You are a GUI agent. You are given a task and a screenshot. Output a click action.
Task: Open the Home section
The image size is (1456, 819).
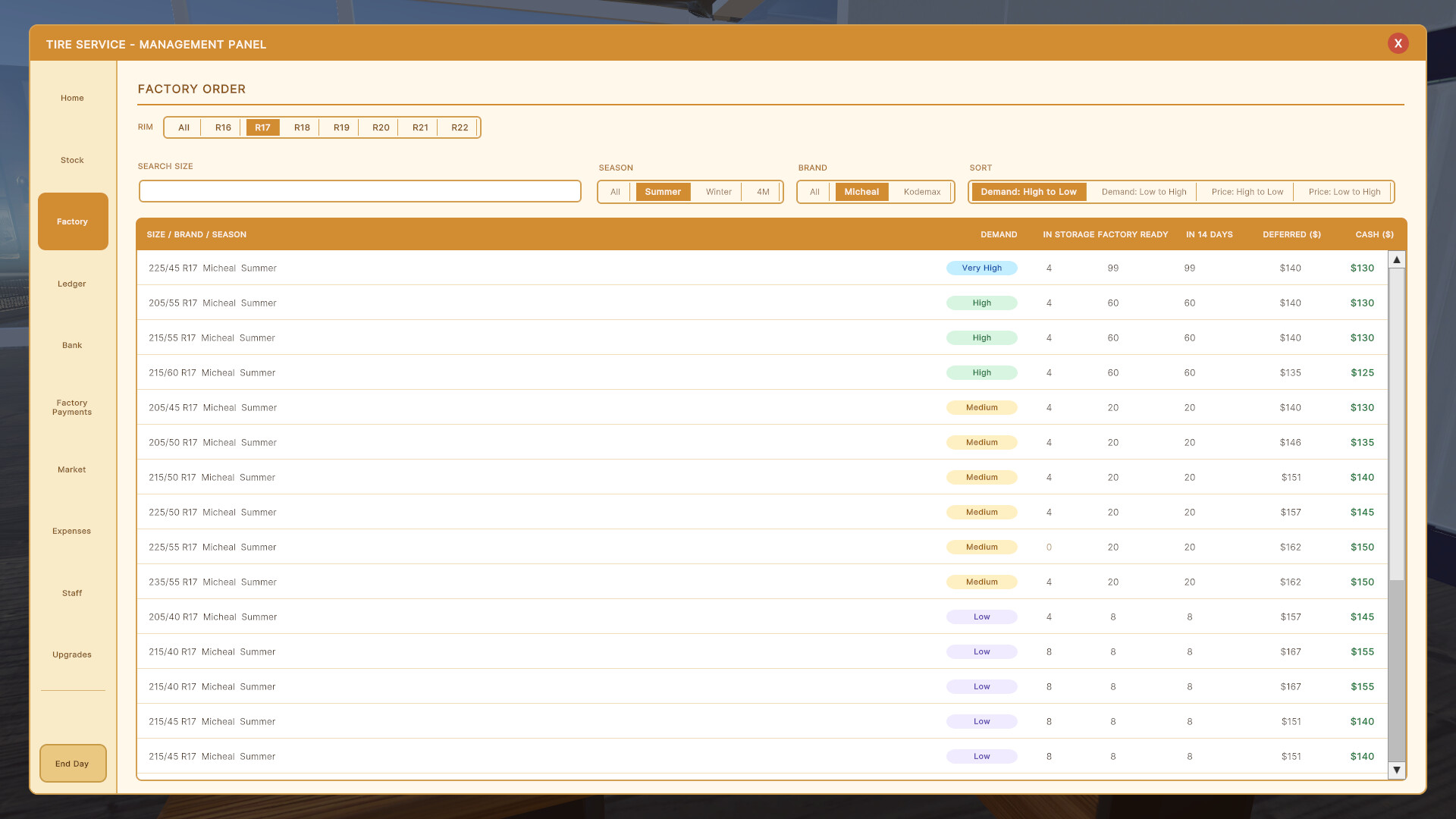(72, 98)
